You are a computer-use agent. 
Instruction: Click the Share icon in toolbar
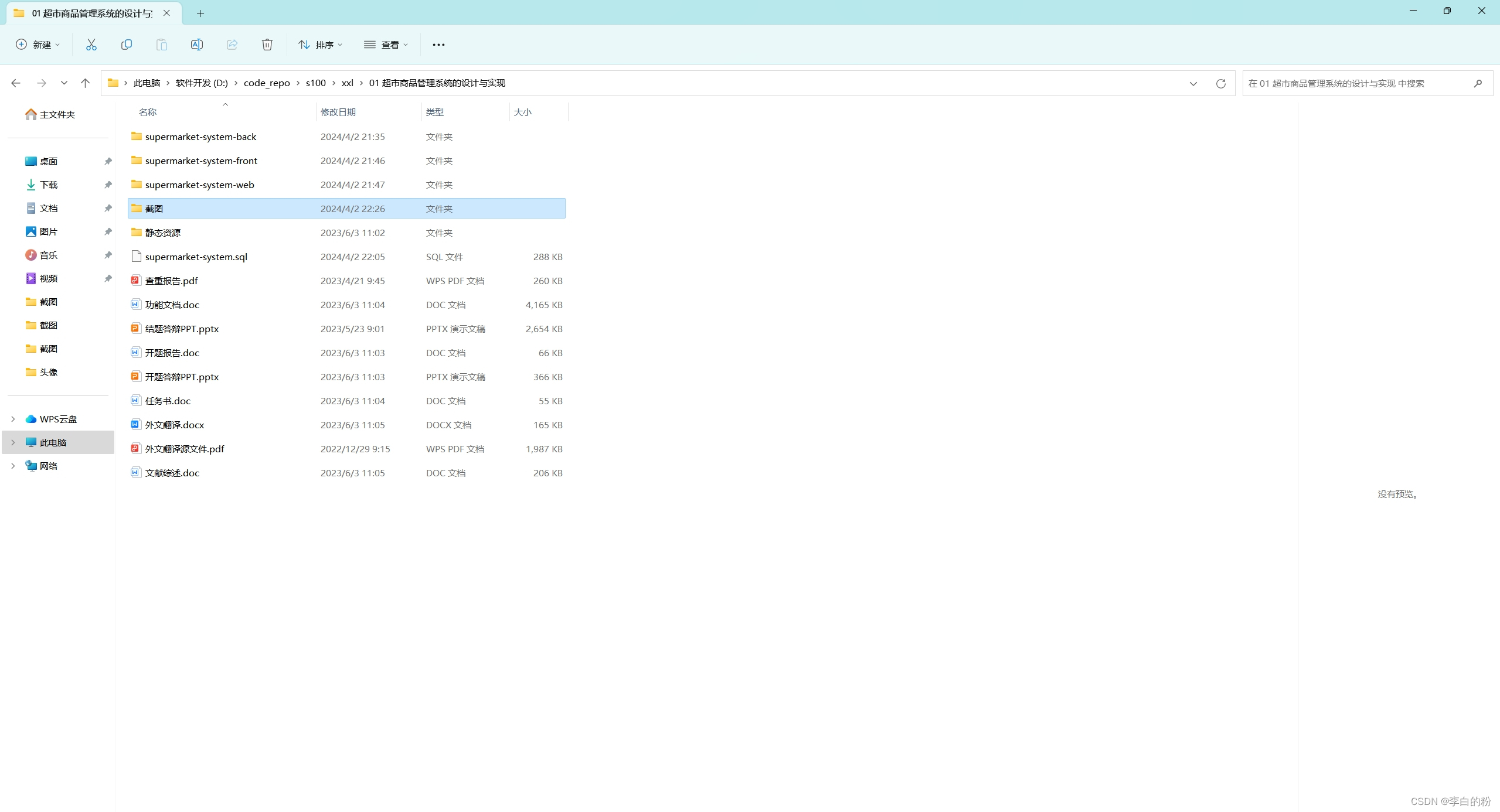(232, 45)
